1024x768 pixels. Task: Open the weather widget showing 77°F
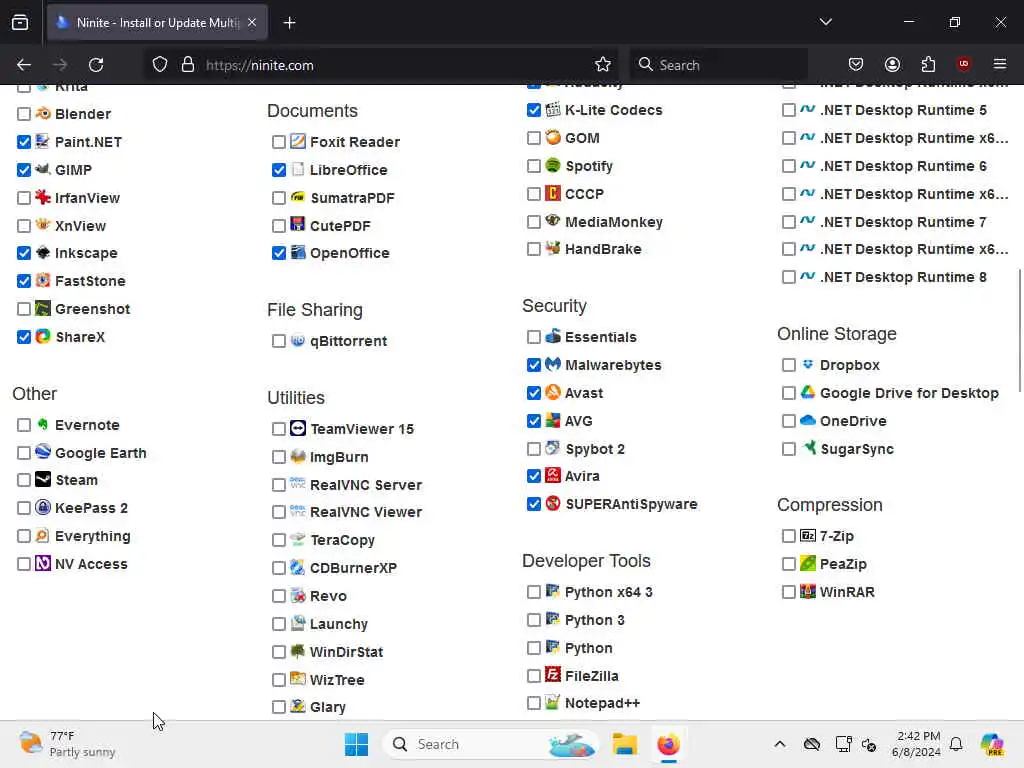[67, 744]
